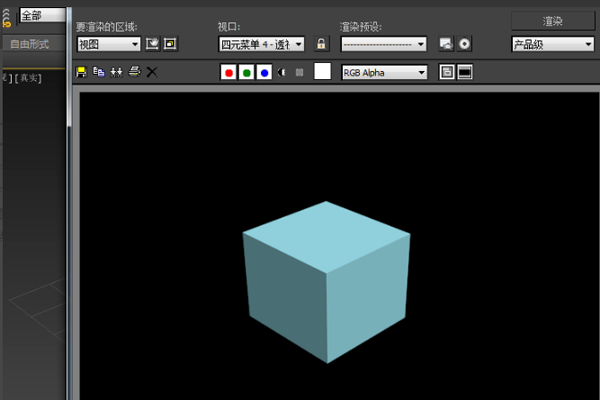Viewport: 600px width, 400px height.
Task: Click the edit region icon
Action: coord(152,44)
